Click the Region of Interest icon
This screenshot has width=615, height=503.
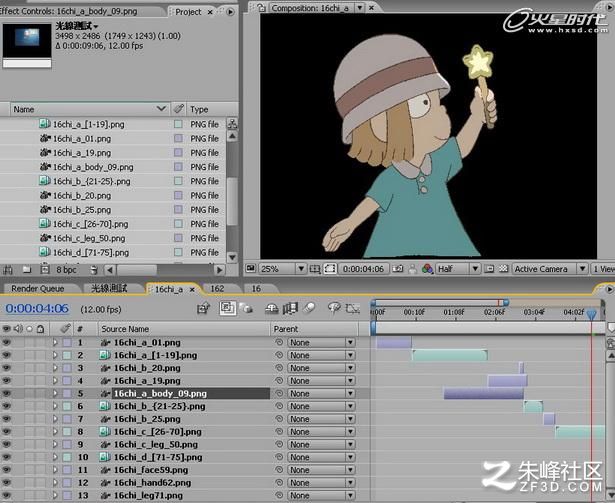[x=489, y=269]
